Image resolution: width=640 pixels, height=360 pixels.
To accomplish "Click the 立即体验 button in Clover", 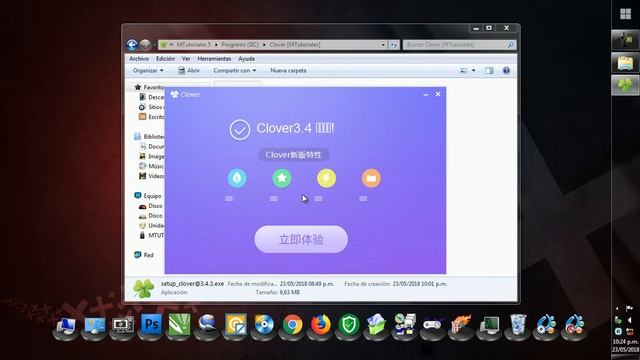I will coord(301,239).
